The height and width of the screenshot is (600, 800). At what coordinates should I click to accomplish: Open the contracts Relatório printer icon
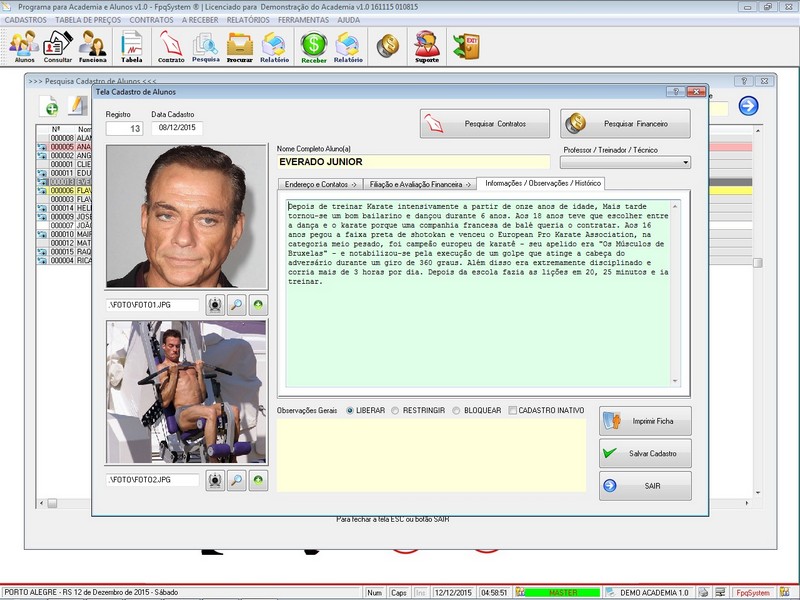[x=274, y=46]
